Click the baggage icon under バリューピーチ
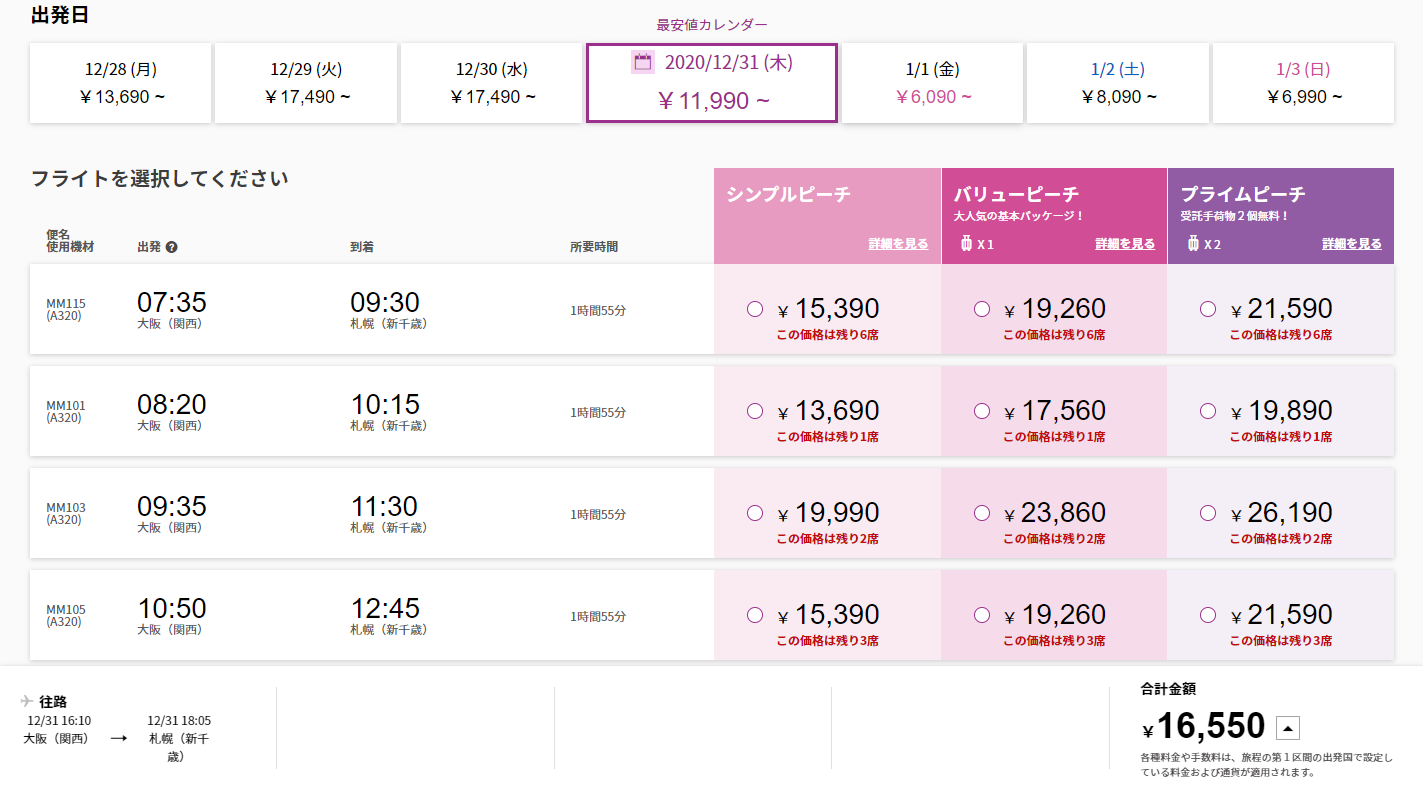 pos(966,243)
